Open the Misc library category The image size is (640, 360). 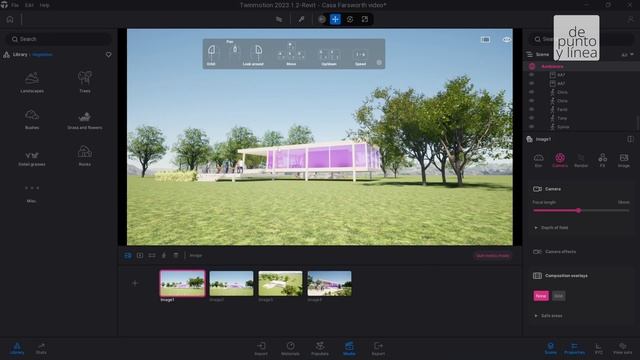coord(32,193)
